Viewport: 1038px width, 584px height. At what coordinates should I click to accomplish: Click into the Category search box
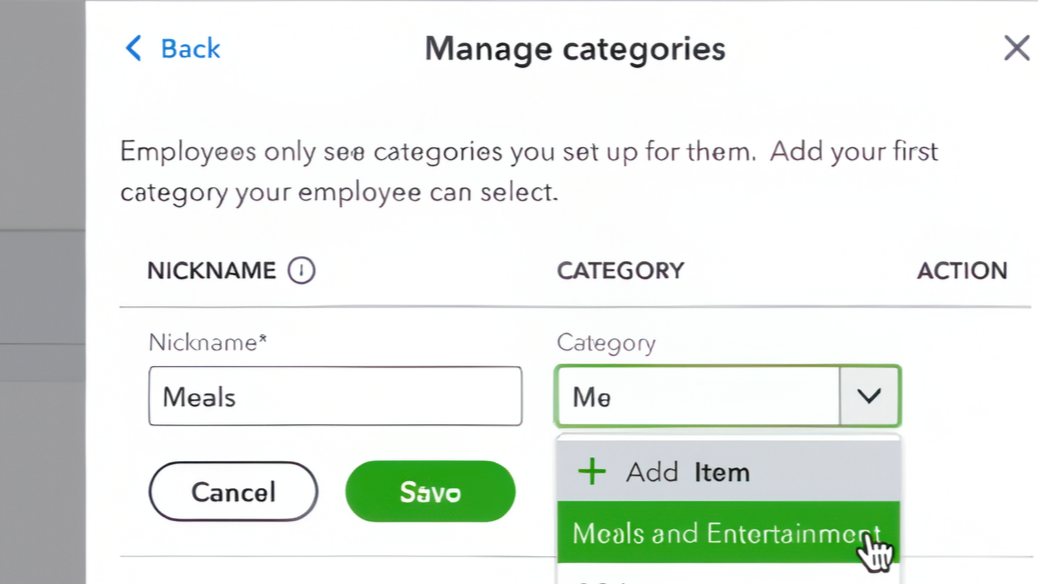coord(697,396)
